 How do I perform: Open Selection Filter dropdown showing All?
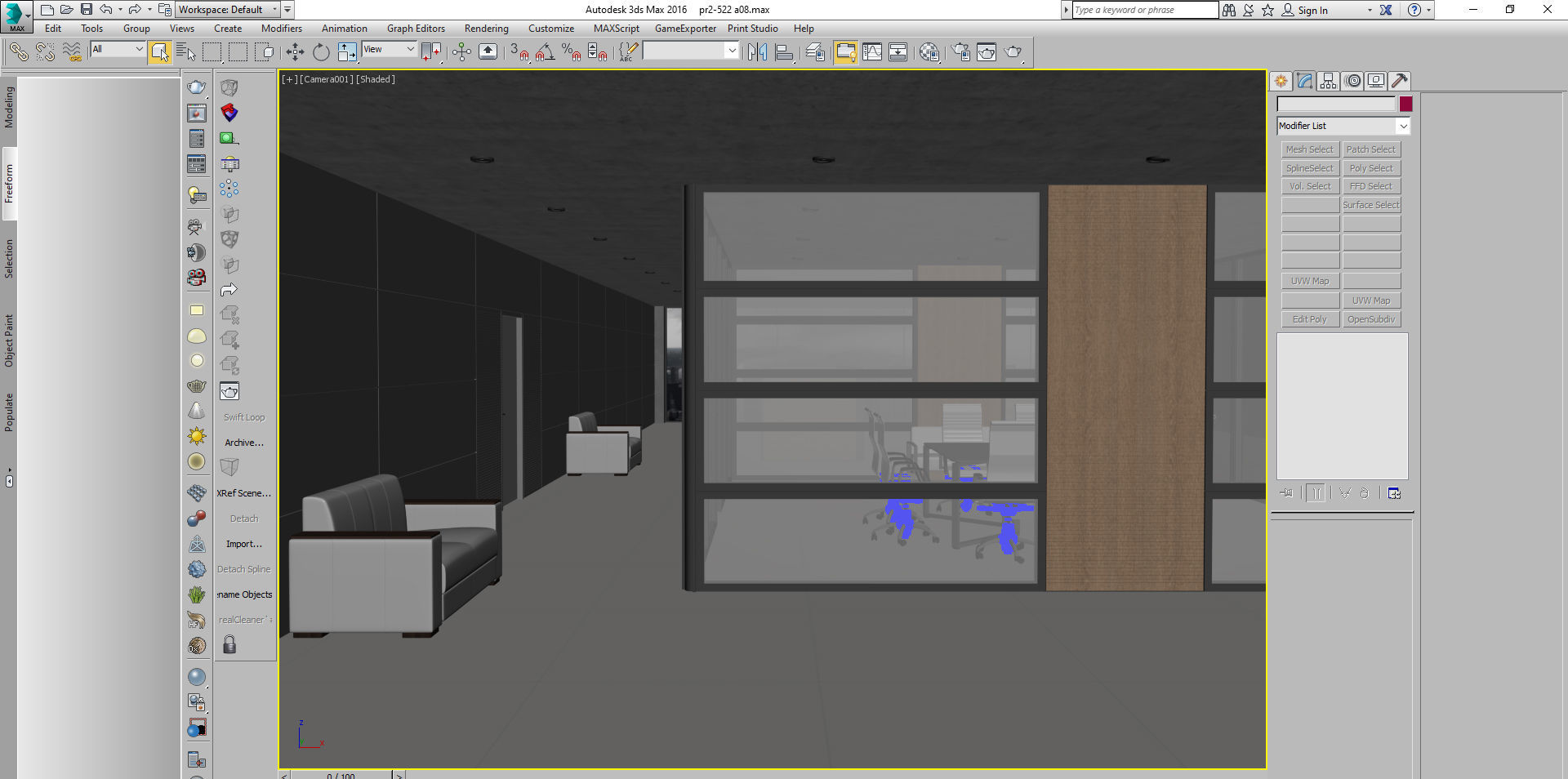[118, 50]
